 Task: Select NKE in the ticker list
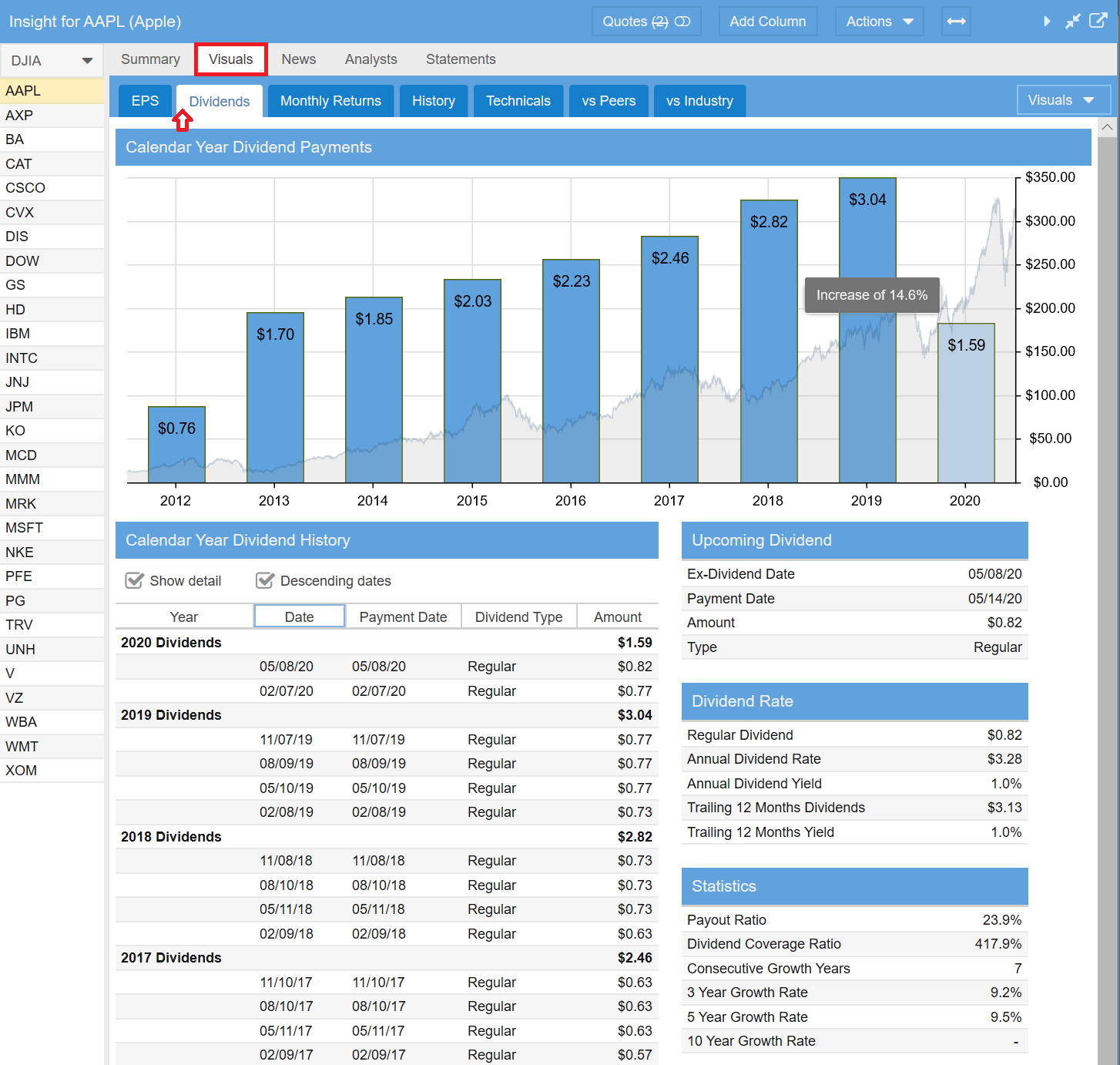click(x=52, y=553)
